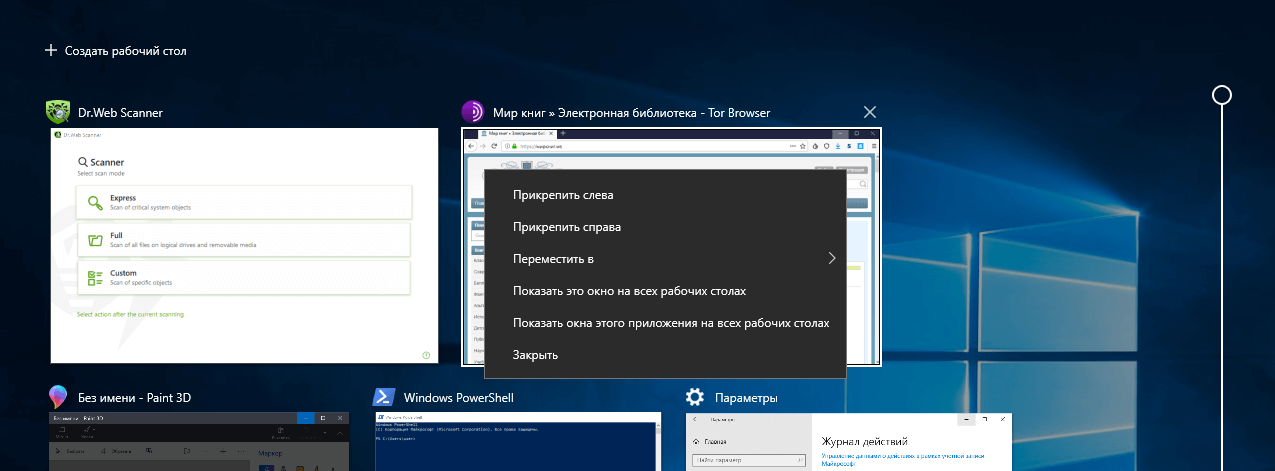This screenshot has height=471, width=1275.
Task: Click "Dr.Web Scanner" window title
Action: click(120, 113)
